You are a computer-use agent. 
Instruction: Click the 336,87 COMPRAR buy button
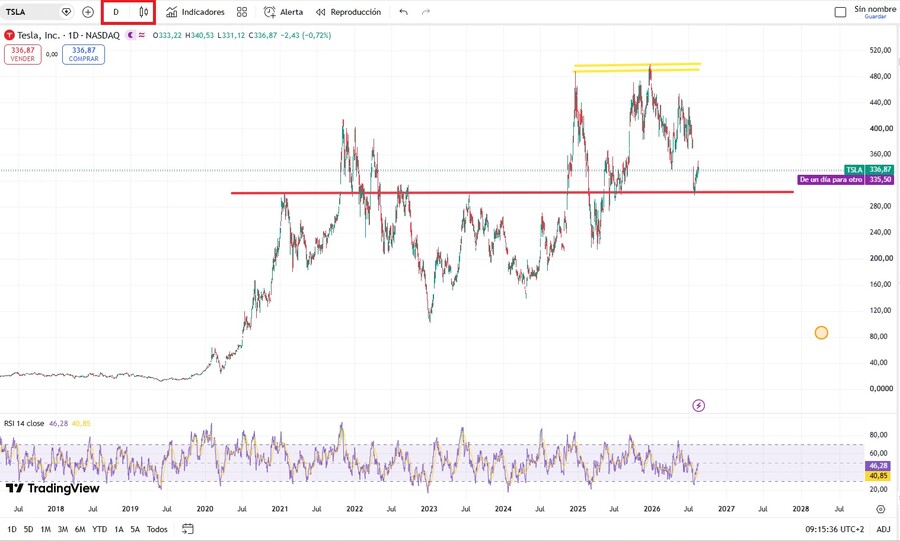83,55
